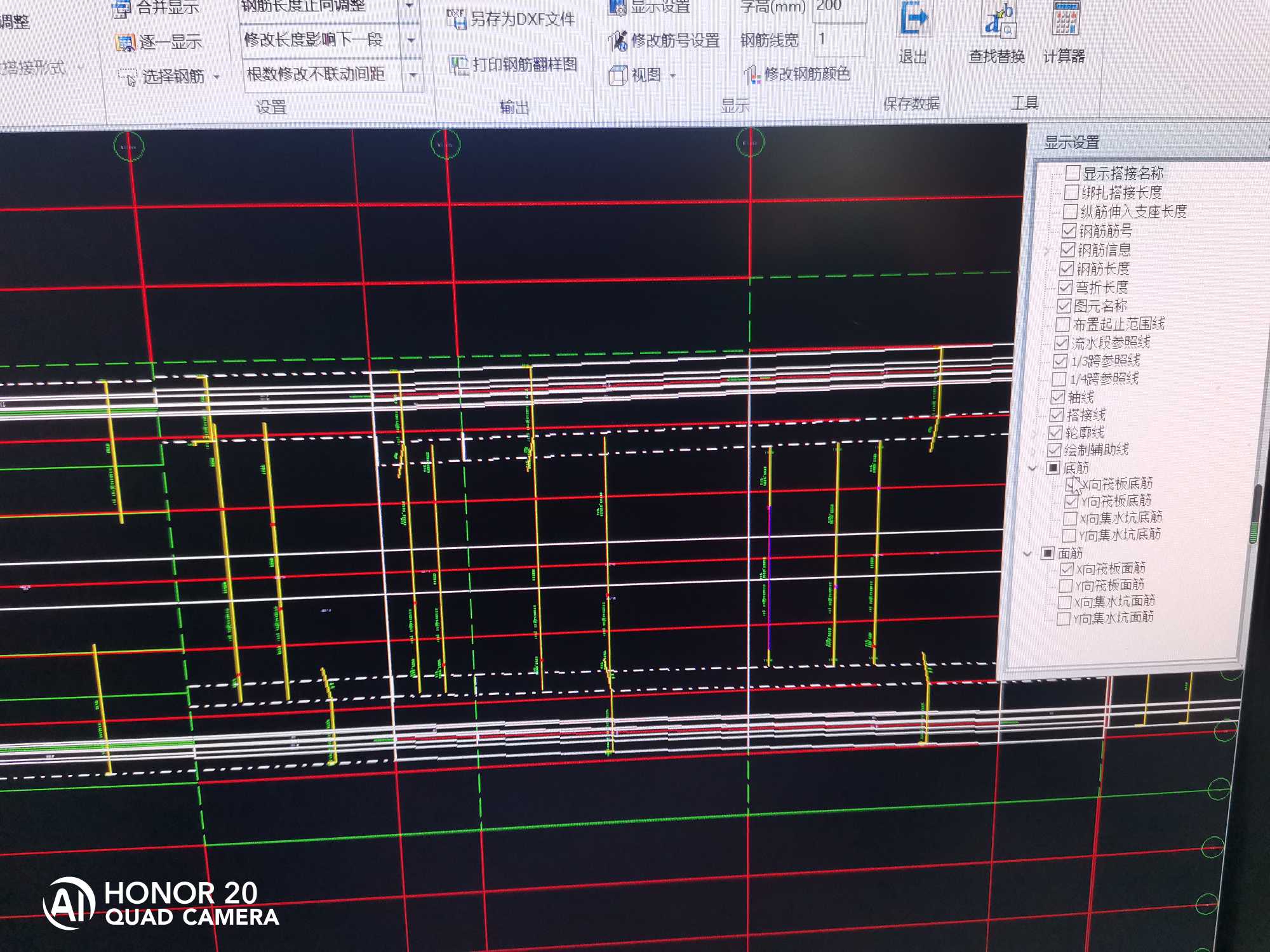Image resolution: width=1270 pixels, height=952 pixels.
Task: Click the 修改钢筋颜色 icon
Action: coord(752,75)
